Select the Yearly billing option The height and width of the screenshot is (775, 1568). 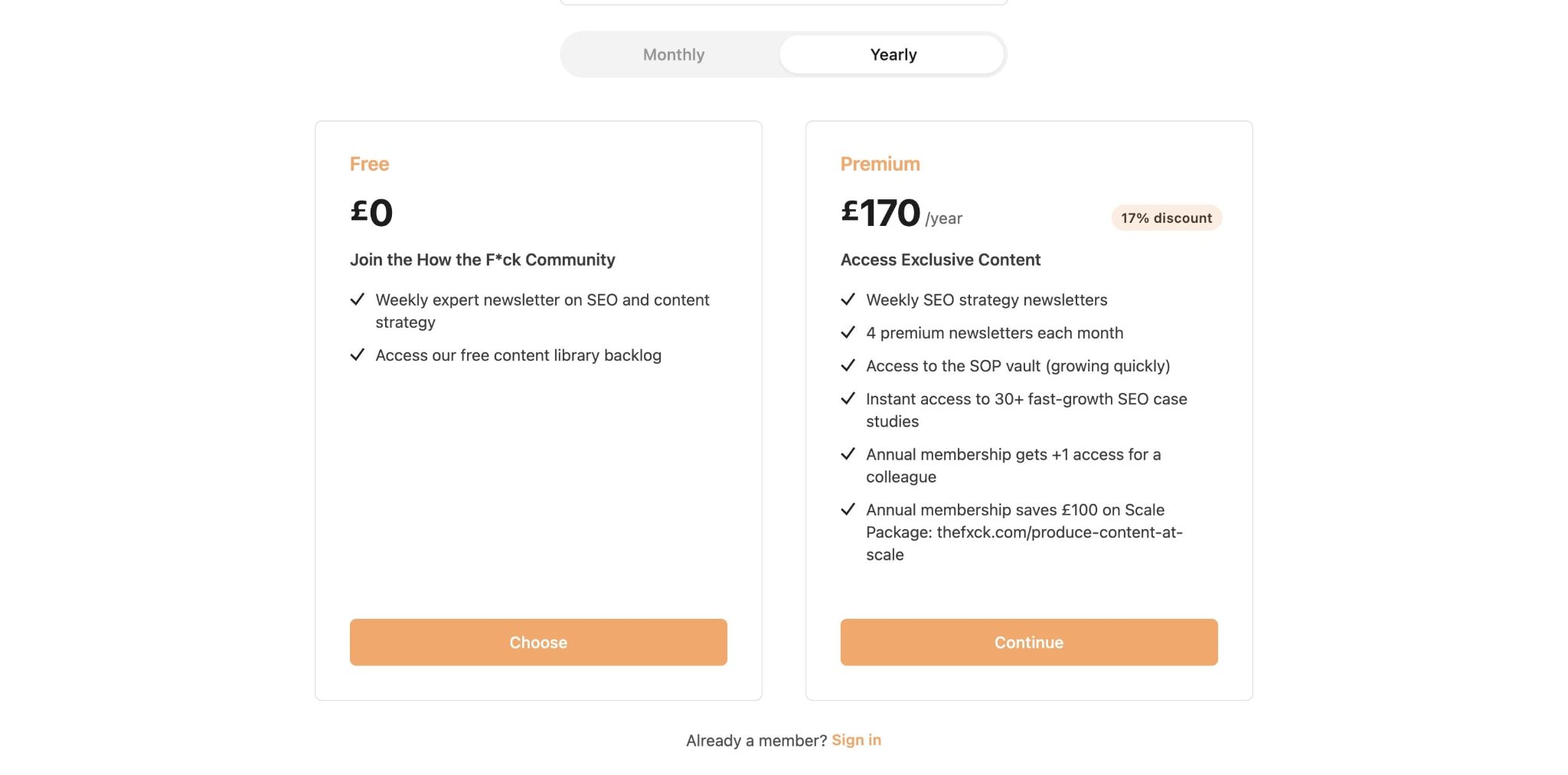[893, 54]
